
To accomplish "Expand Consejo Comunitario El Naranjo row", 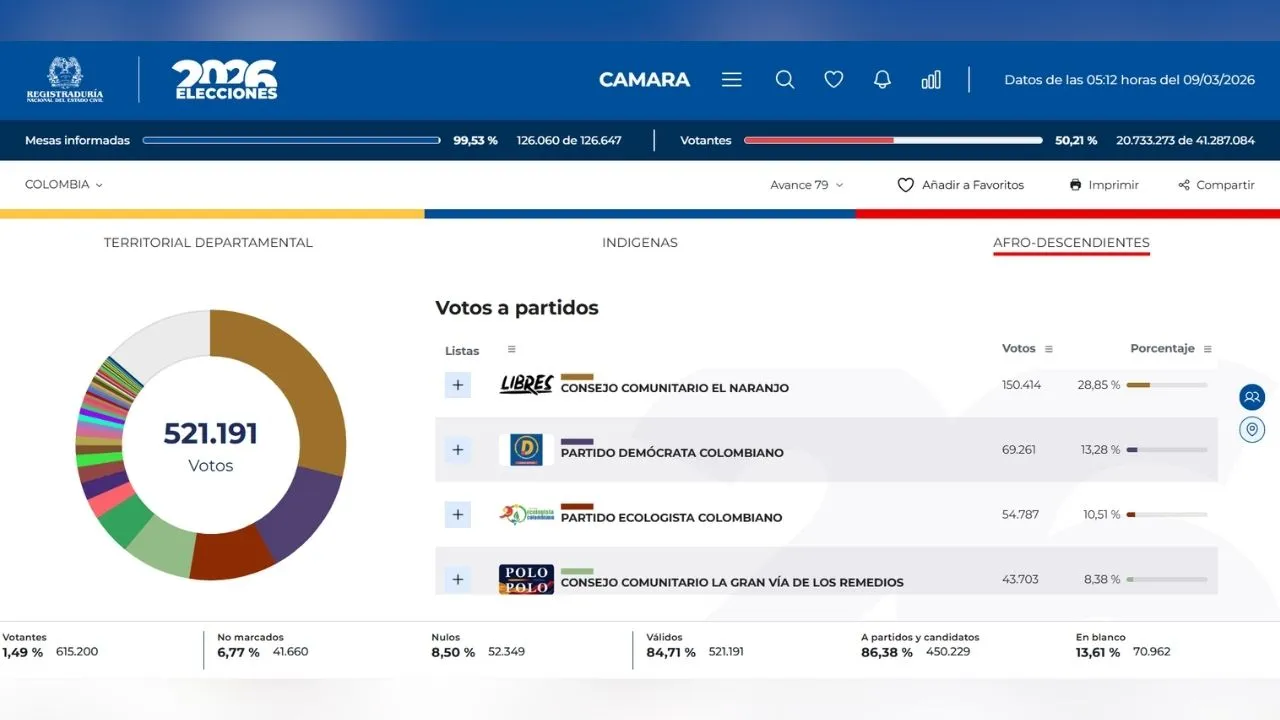I will coord(458,385).
